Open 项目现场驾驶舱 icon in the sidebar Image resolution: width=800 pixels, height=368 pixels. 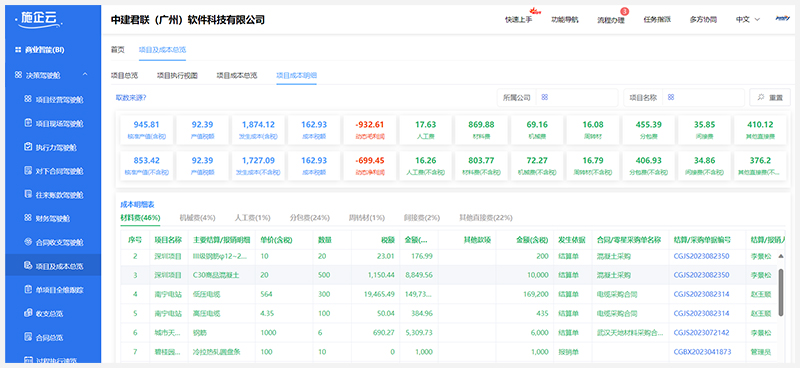pyautogui.click(x=28, y=123)
